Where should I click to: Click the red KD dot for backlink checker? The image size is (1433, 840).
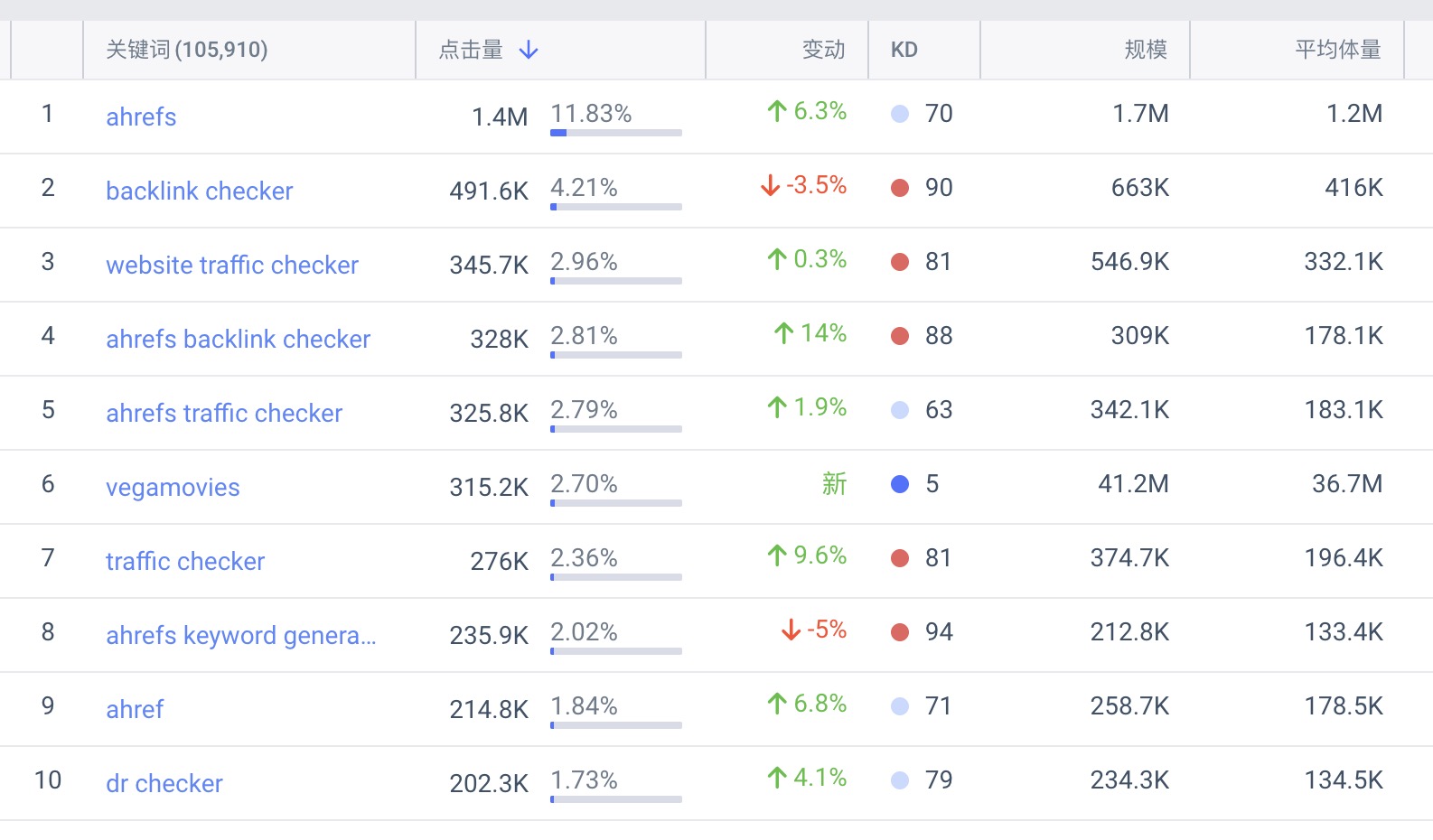900,188
